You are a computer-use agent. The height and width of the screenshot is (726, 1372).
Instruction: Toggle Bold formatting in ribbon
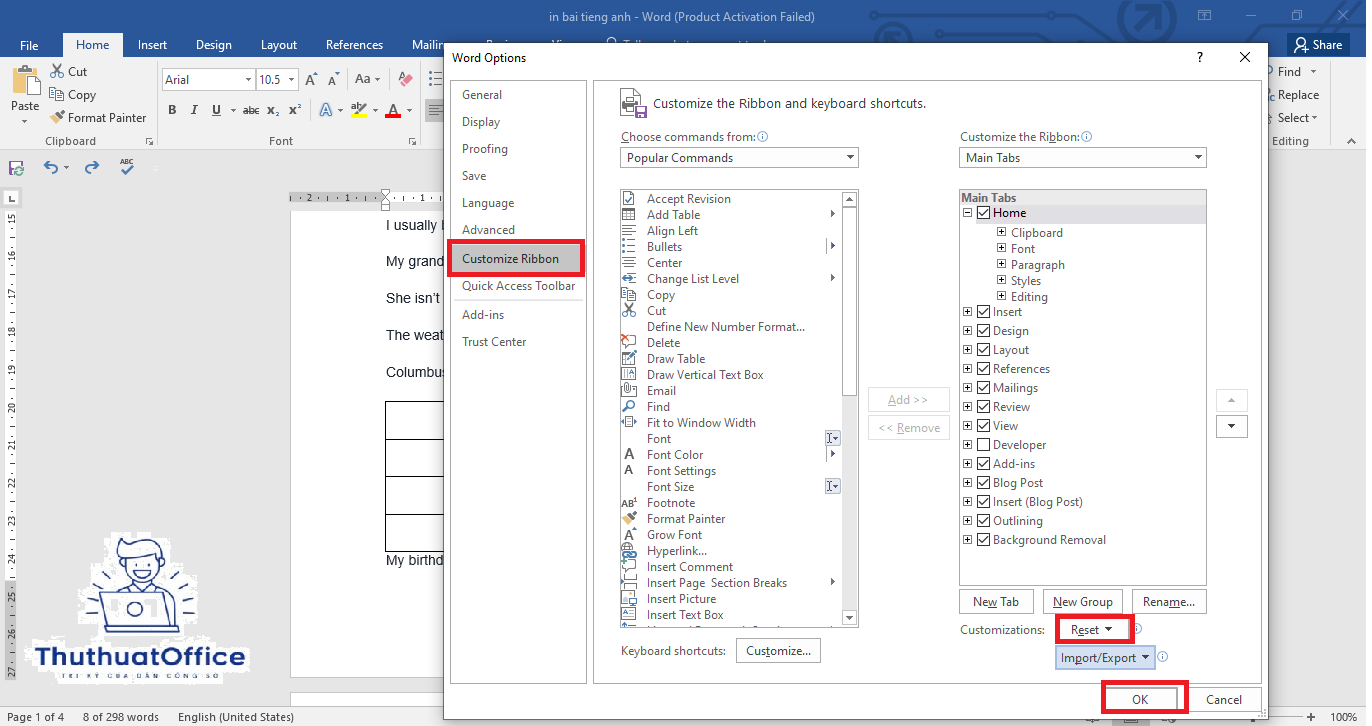click(172, 110)
